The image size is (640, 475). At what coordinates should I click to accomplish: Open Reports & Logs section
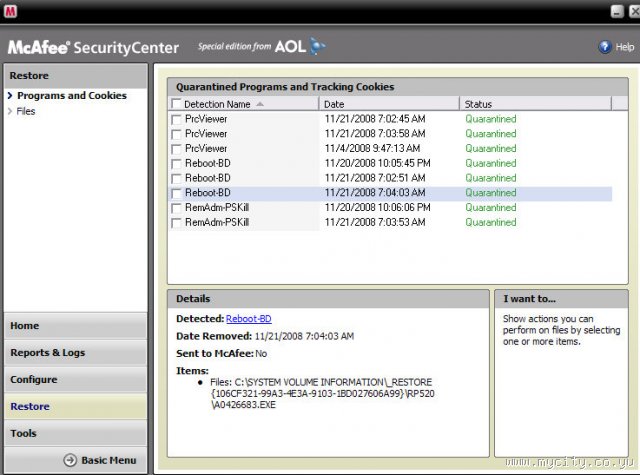(76, 353)
